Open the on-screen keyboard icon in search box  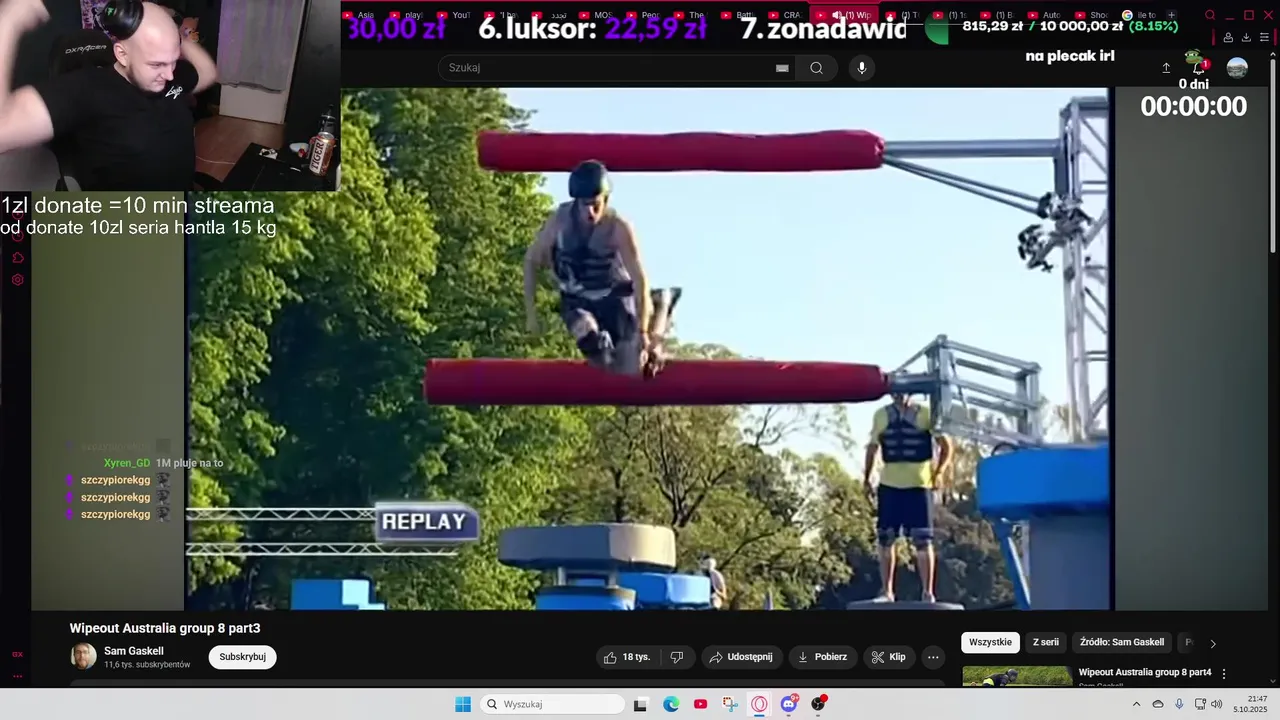[782, 68]
